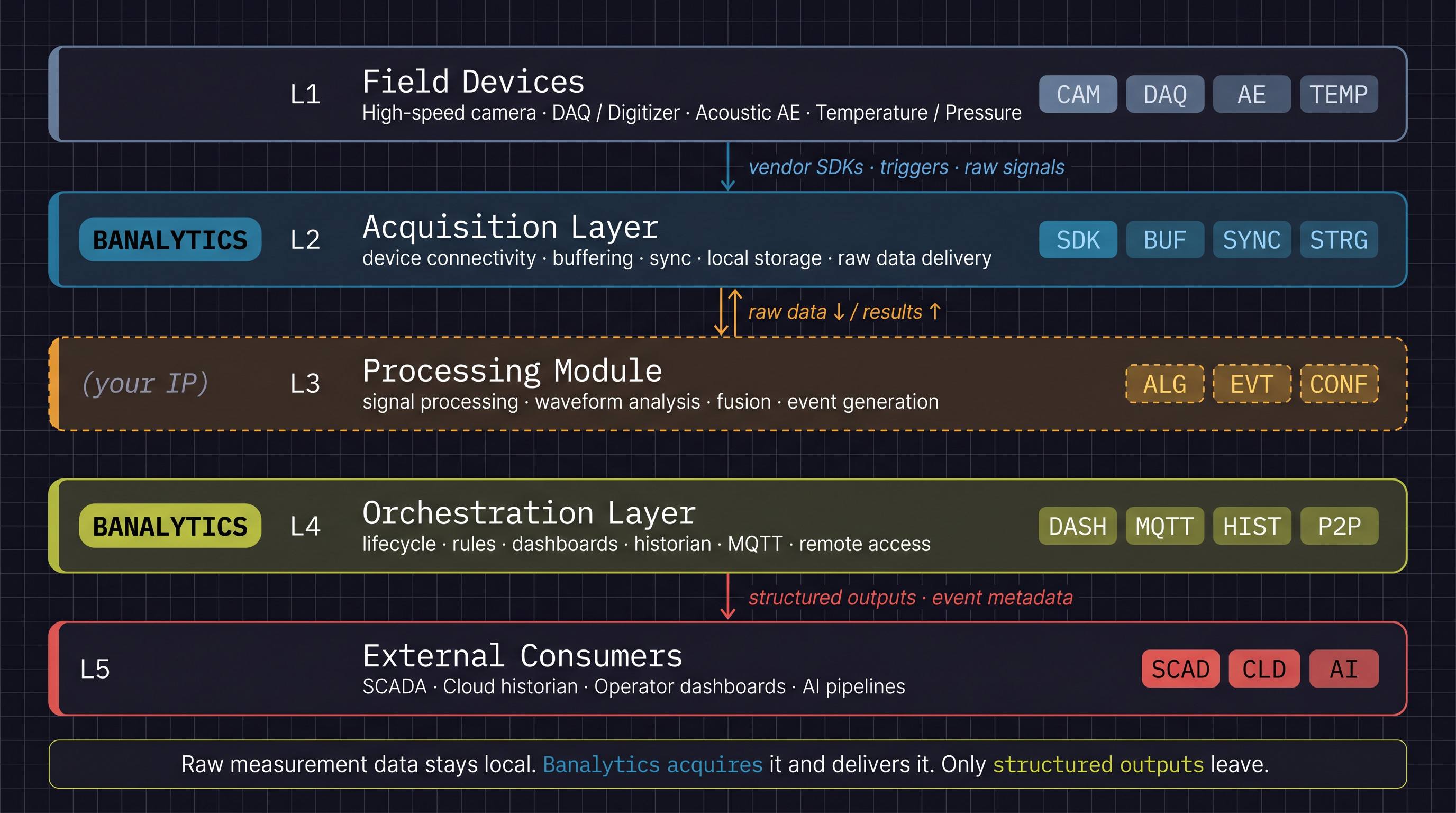Click the AE chip in Field Devices
1456x813 pixels.
pyautogui.click(x=1251, y=94)
